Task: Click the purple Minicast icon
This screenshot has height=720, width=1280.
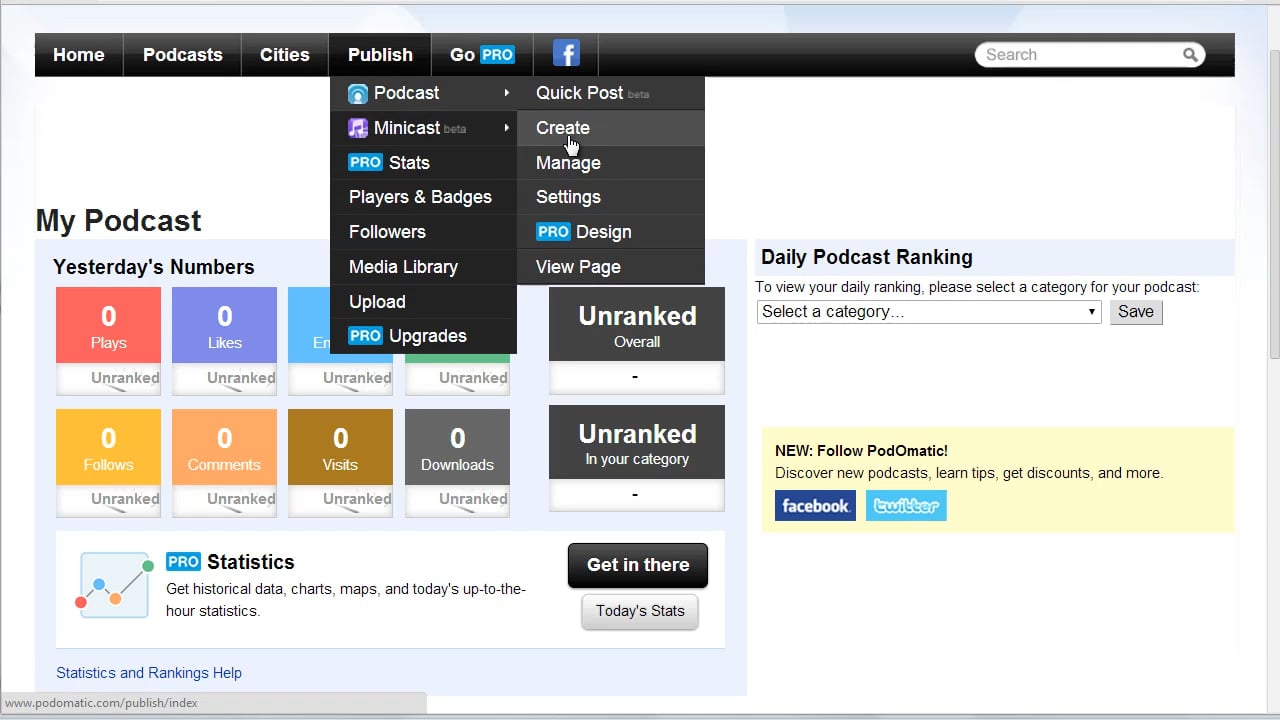Action: click(x=358, y=128)
